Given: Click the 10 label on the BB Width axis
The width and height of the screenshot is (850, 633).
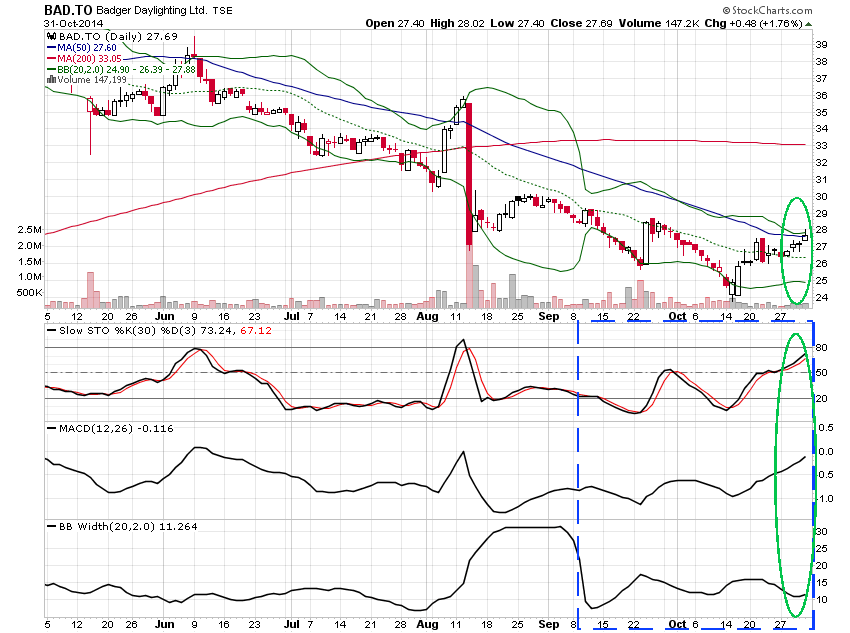Looking at the screenshot, I should coord(821,600).
